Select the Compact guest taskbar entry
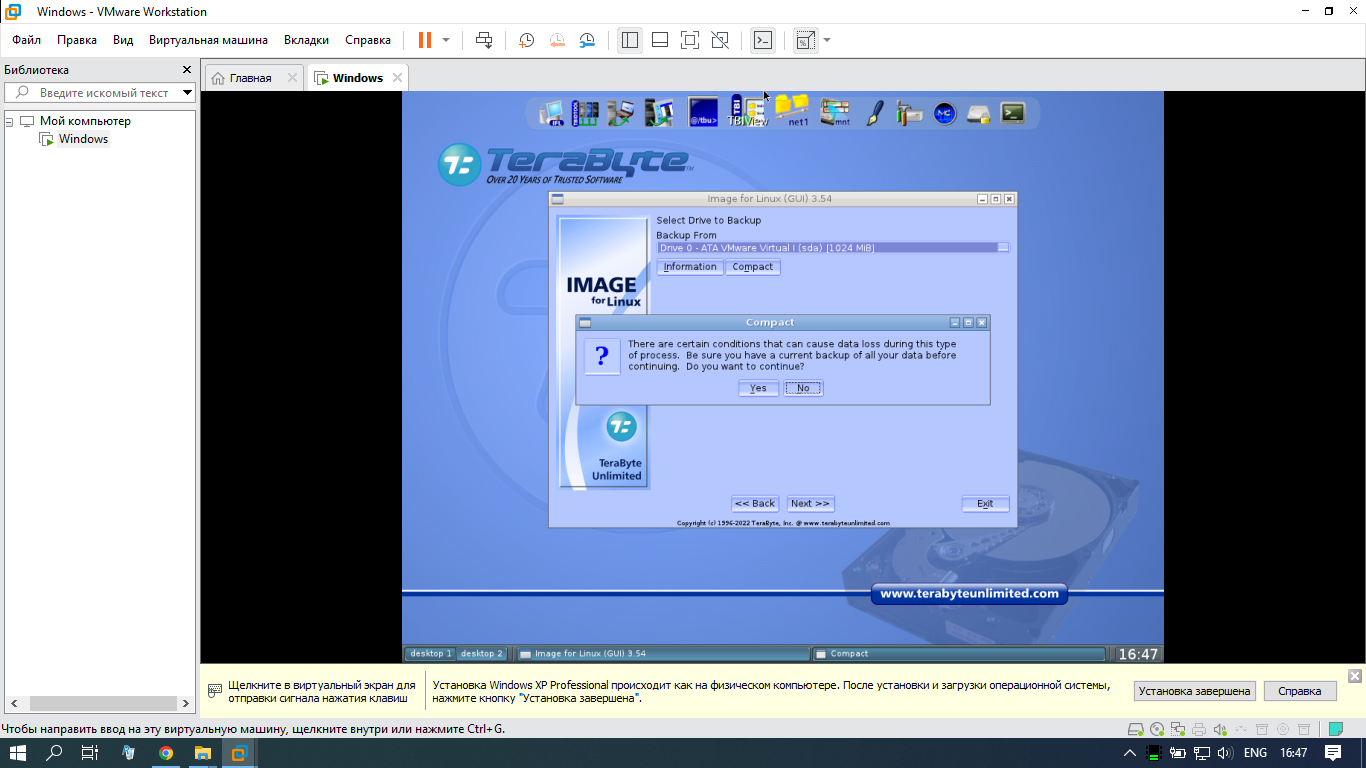 tap(958, 654)
